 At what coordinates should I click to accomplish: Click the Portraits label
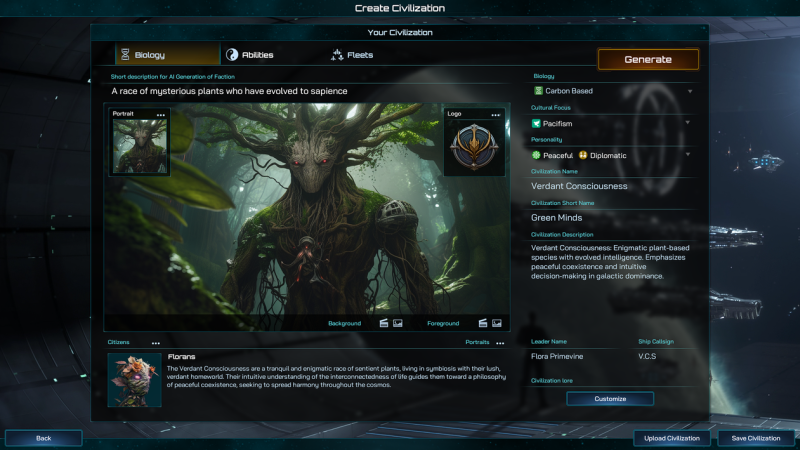coord(477,342)
